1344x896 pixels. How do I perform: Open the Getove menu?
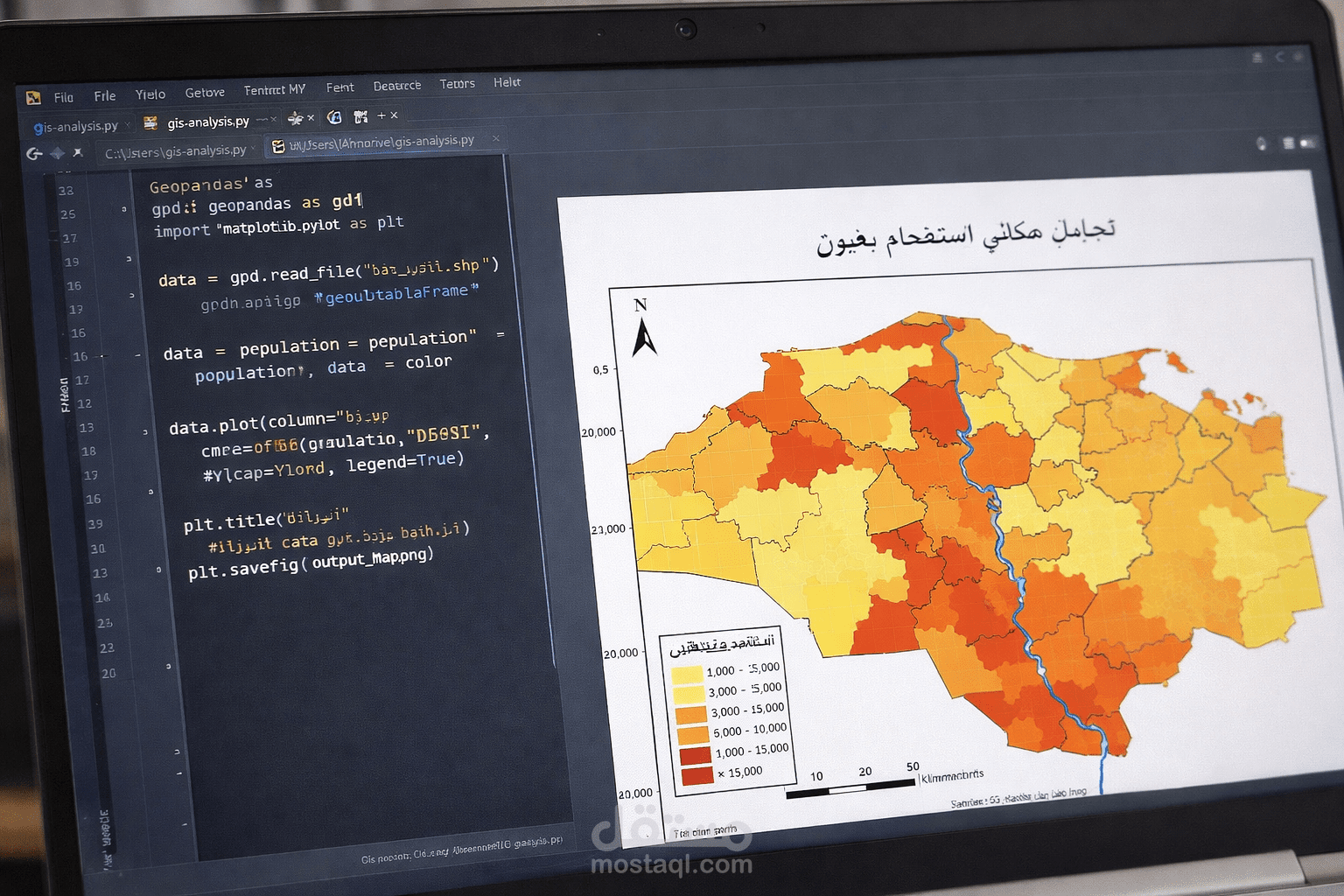click(205, 93)
